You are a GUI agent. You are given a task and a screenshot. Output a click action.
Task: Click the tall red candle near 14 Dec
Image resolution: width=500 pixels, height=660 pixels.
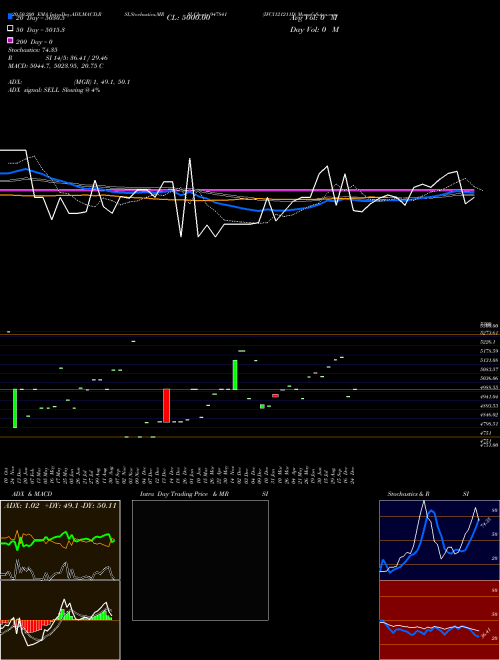167,405
